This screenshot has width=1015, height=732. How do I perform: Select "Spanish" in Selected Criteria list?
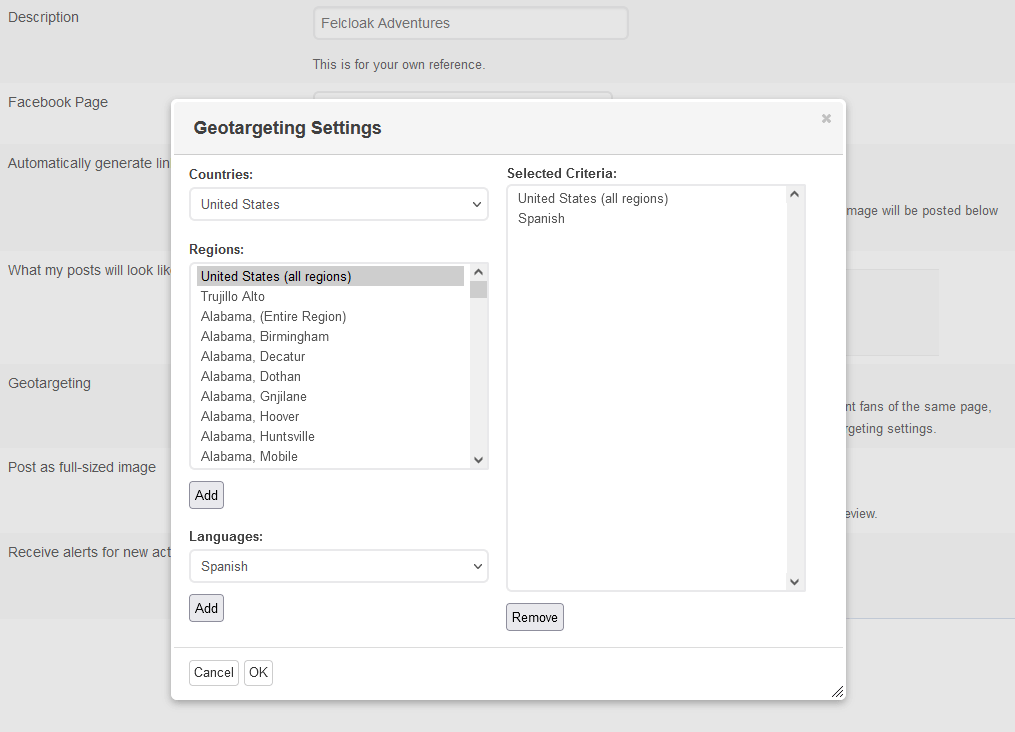541,218
